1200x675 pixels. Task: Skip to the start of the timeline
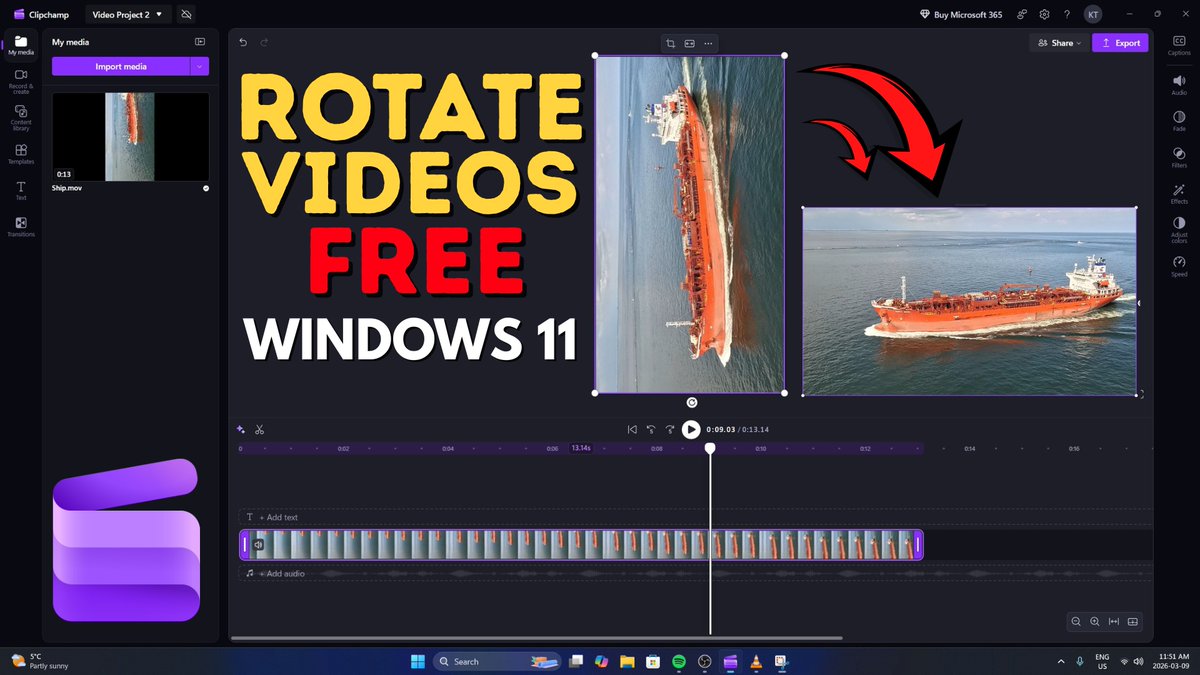coord(632,429)
